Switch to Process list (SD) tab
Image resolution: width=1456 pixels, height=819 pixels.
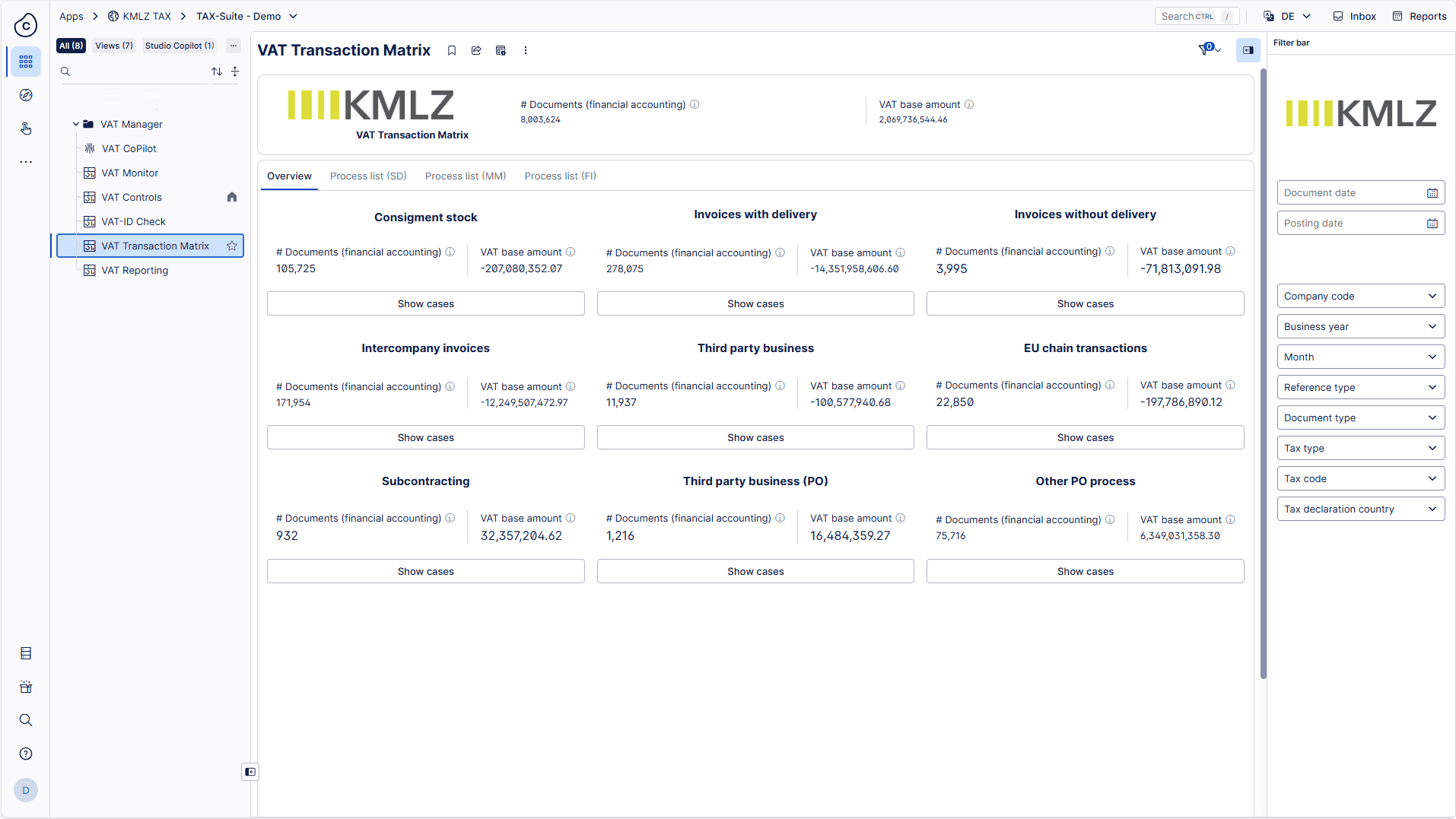pos(368,176)
